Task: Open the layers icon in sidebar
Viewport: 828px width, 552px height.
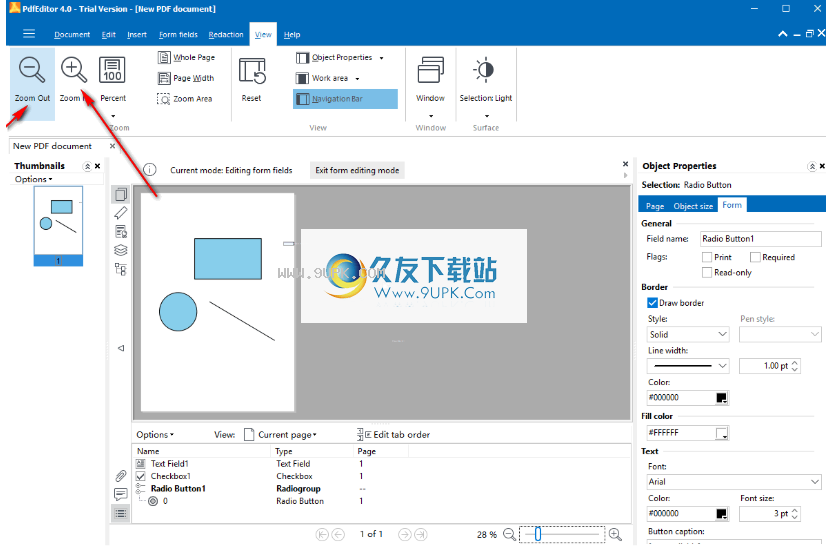Action: [121, 250]
